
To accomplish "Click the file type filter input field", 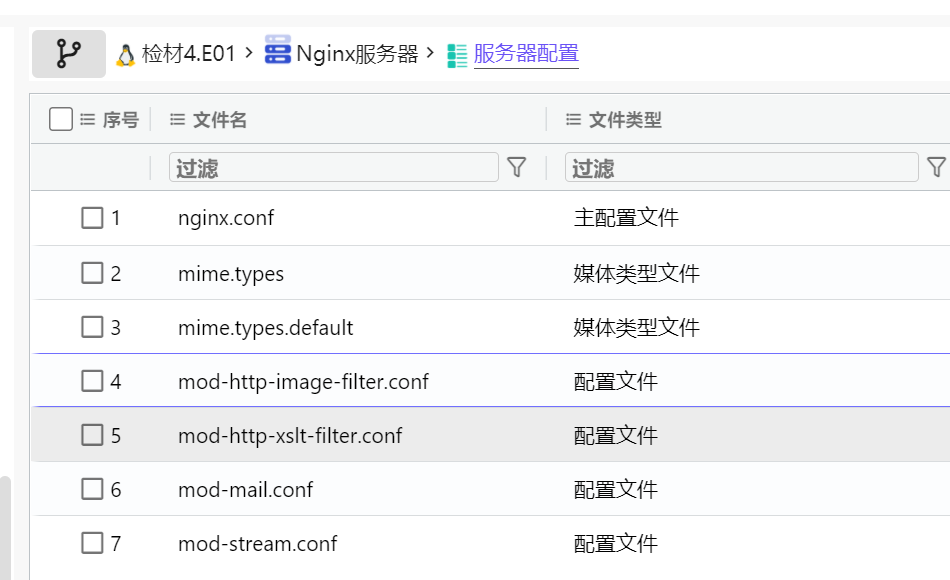I will coord(741,168).
